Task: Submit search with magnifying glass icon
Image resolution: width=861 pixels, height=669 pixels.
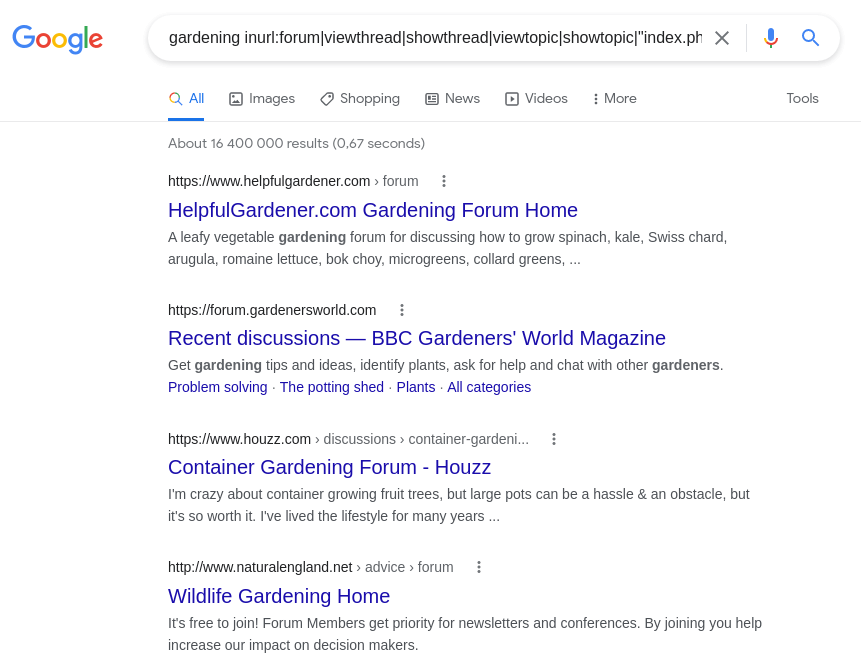Action: (x=810, y=38)
